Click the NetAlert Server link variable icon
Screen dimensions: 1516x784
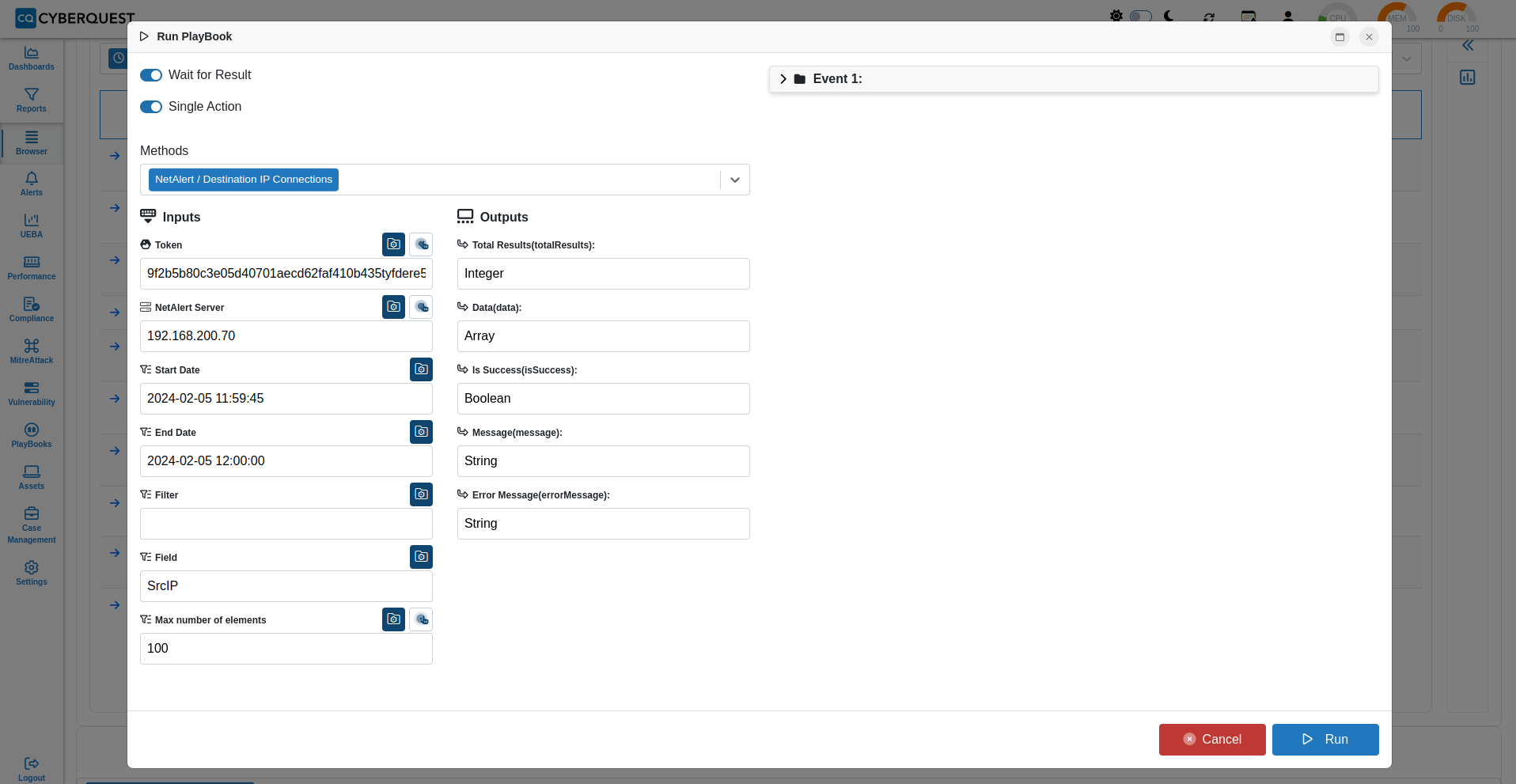421,307
